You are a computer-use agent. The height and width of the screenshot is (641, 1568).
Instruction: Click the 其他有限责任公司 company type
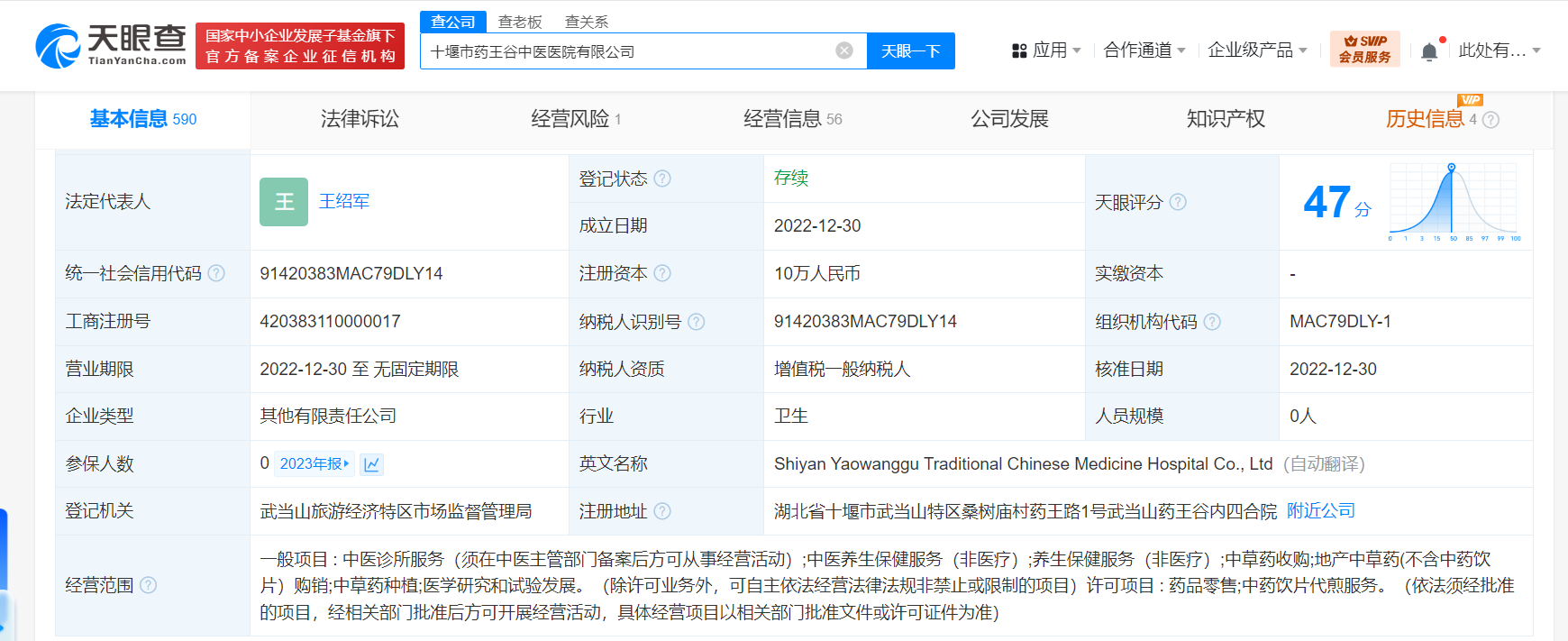(328, 417)
